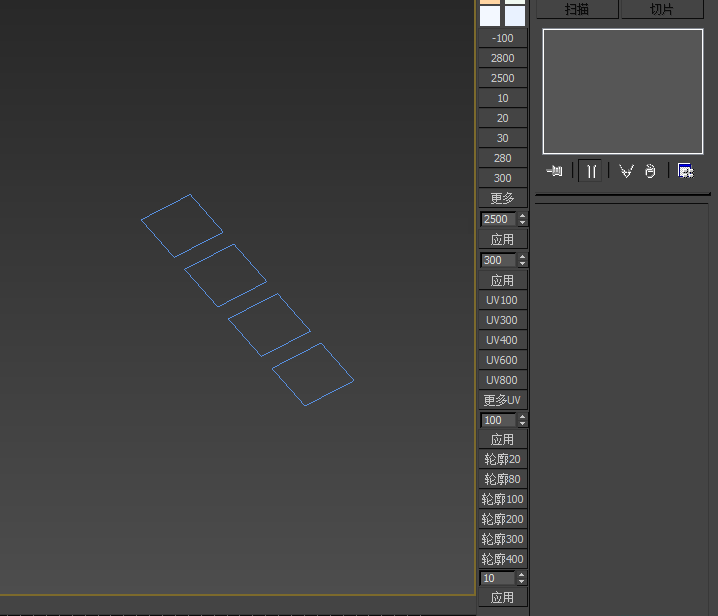The height and width of the screenshot is (616, 718).
Task: Toggle Show End Result icon
Action: (x=591, y=171)
